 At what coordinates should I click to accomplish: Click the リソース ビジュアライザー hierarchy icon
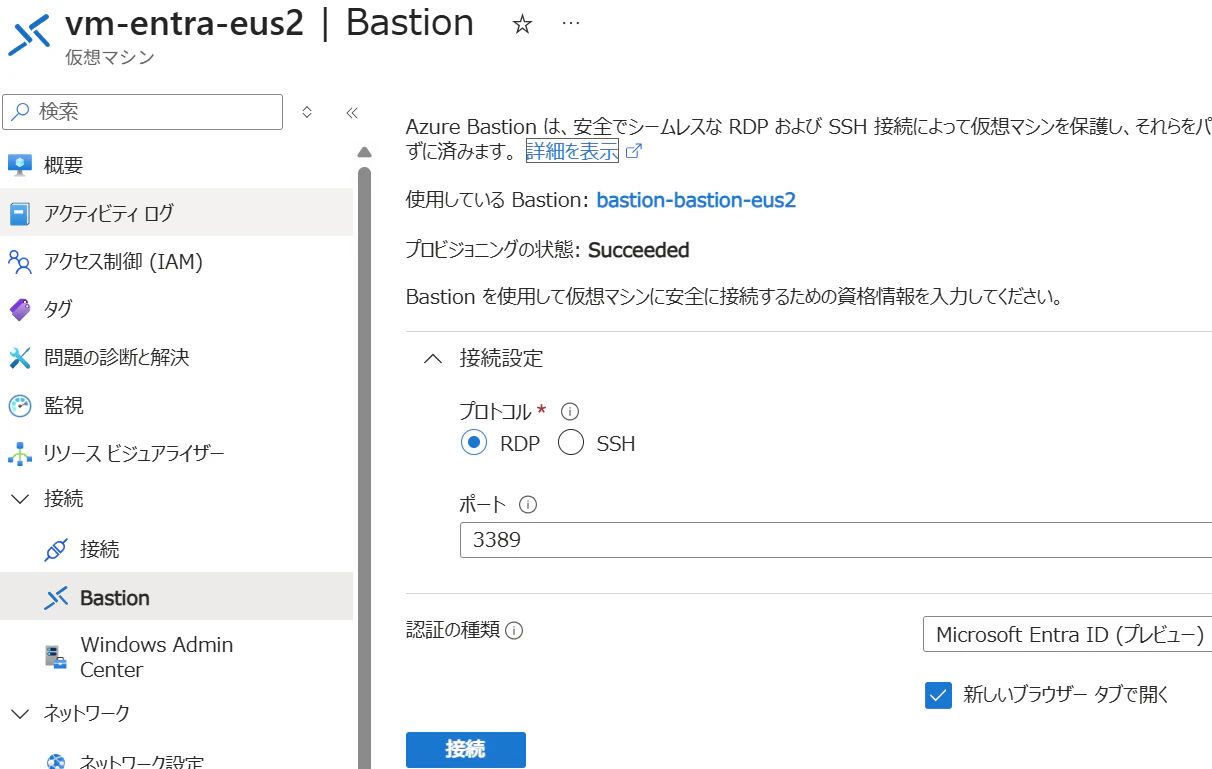tap(20, 453)
